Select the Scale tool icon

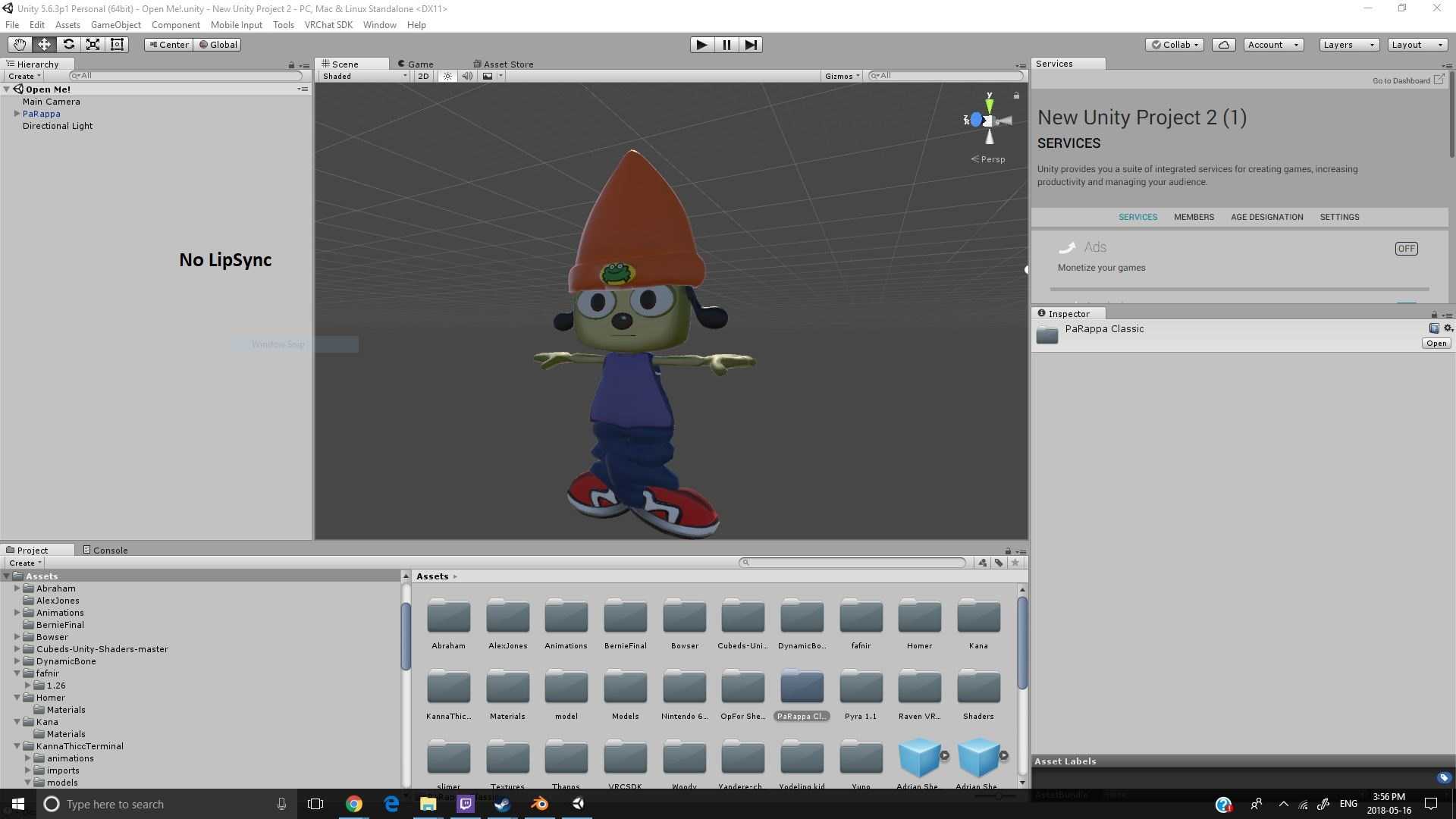point(93,45)
